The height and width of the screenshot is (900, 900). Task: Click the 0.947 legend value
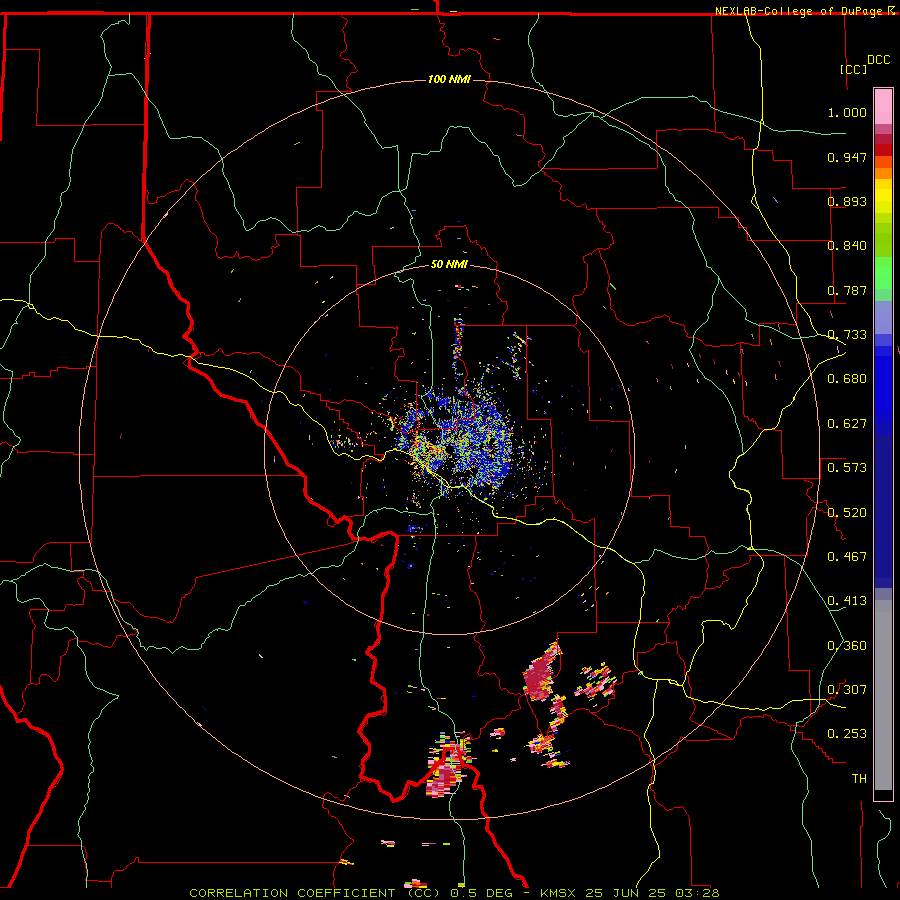tap(847, 157)
